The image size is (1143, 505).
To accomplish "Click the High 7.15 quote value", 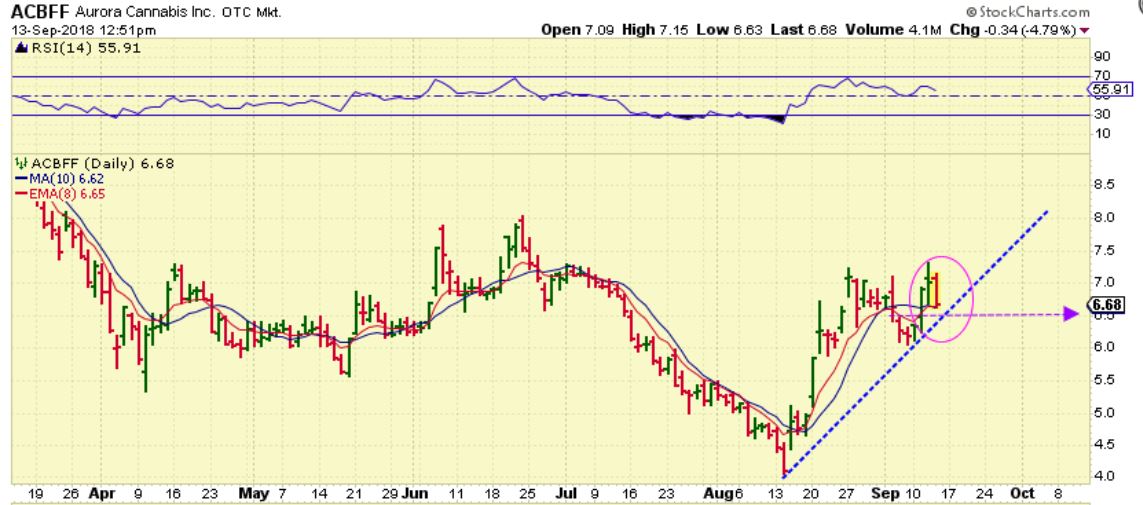I will [x=655, y=31].
